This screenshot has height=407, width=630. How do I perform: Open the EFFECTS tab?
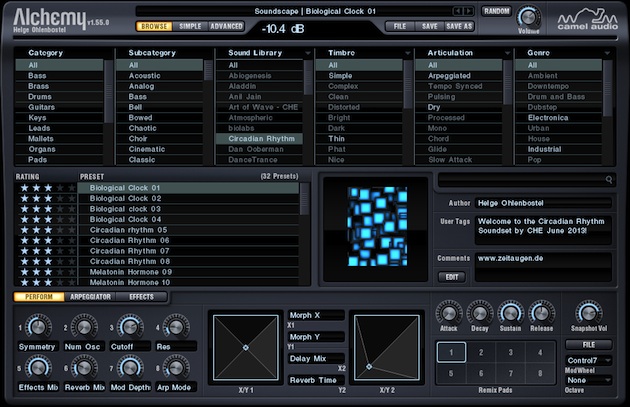coord(141,297)
